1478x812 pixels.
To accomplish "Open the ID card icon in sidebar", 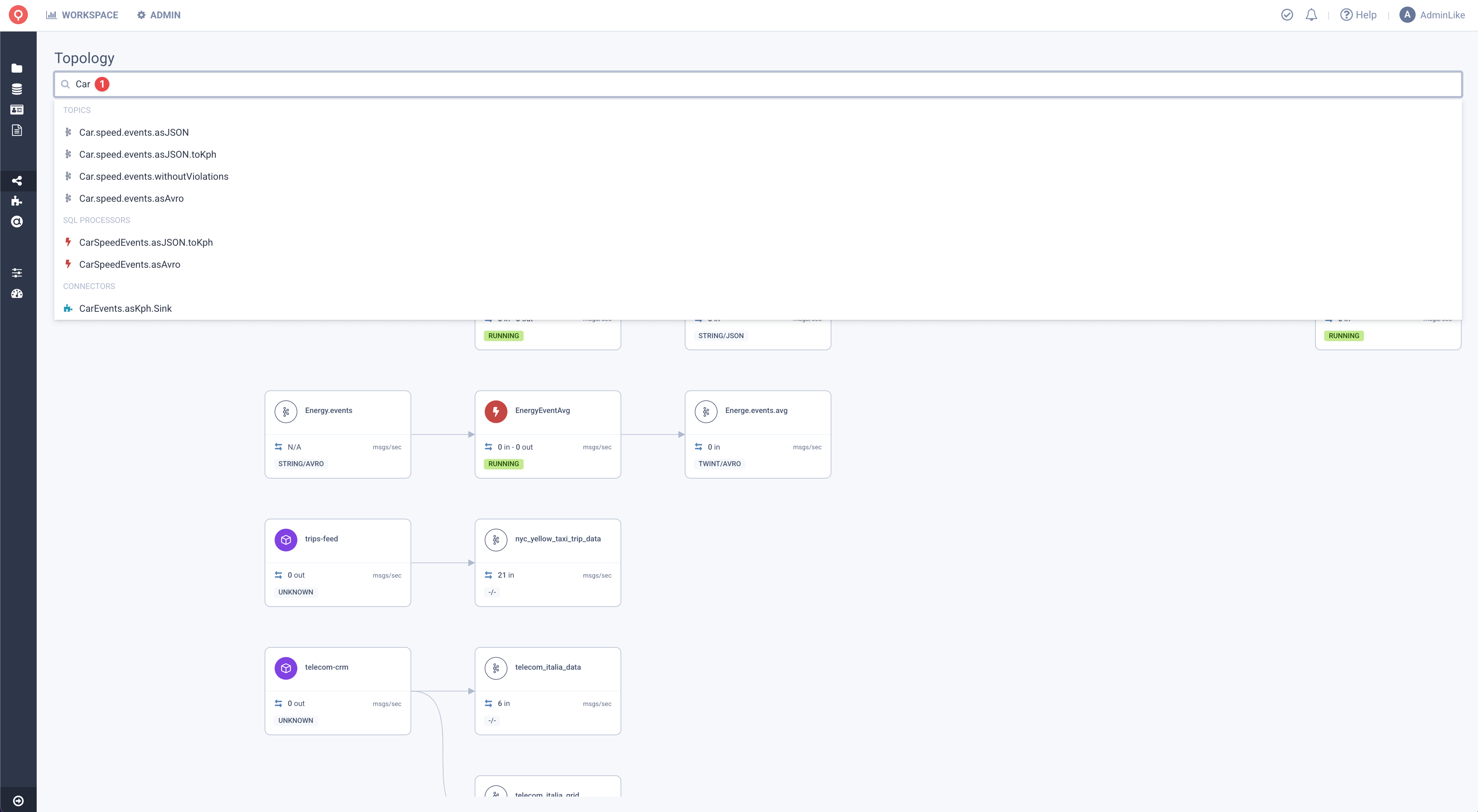I will 17,110.
